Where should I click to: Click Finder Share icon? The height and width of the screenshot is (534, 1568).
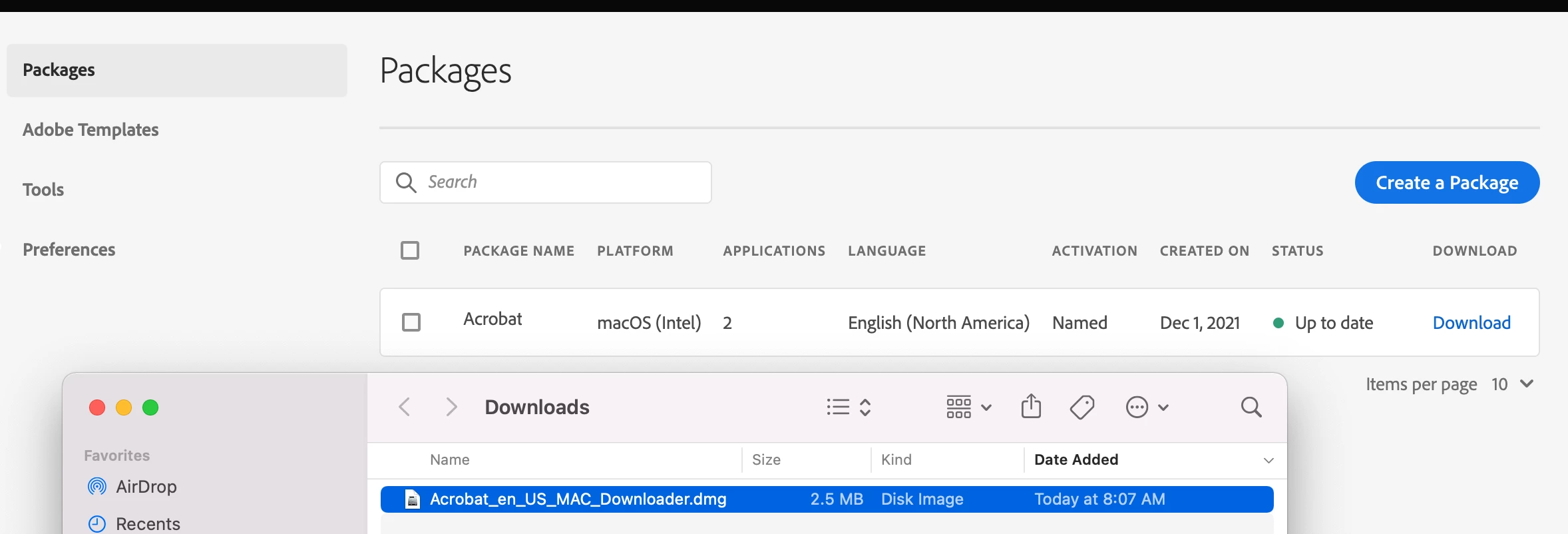(1031, 406)
